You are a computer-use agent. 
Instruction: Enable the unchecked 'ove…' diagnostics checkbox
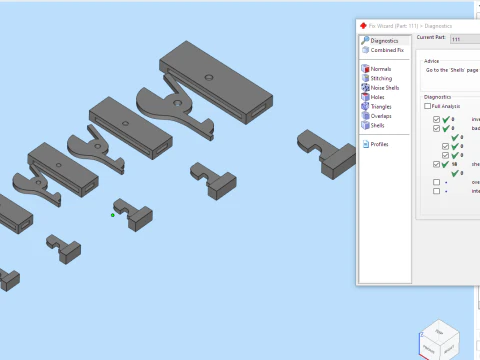(x=436, y=182)
